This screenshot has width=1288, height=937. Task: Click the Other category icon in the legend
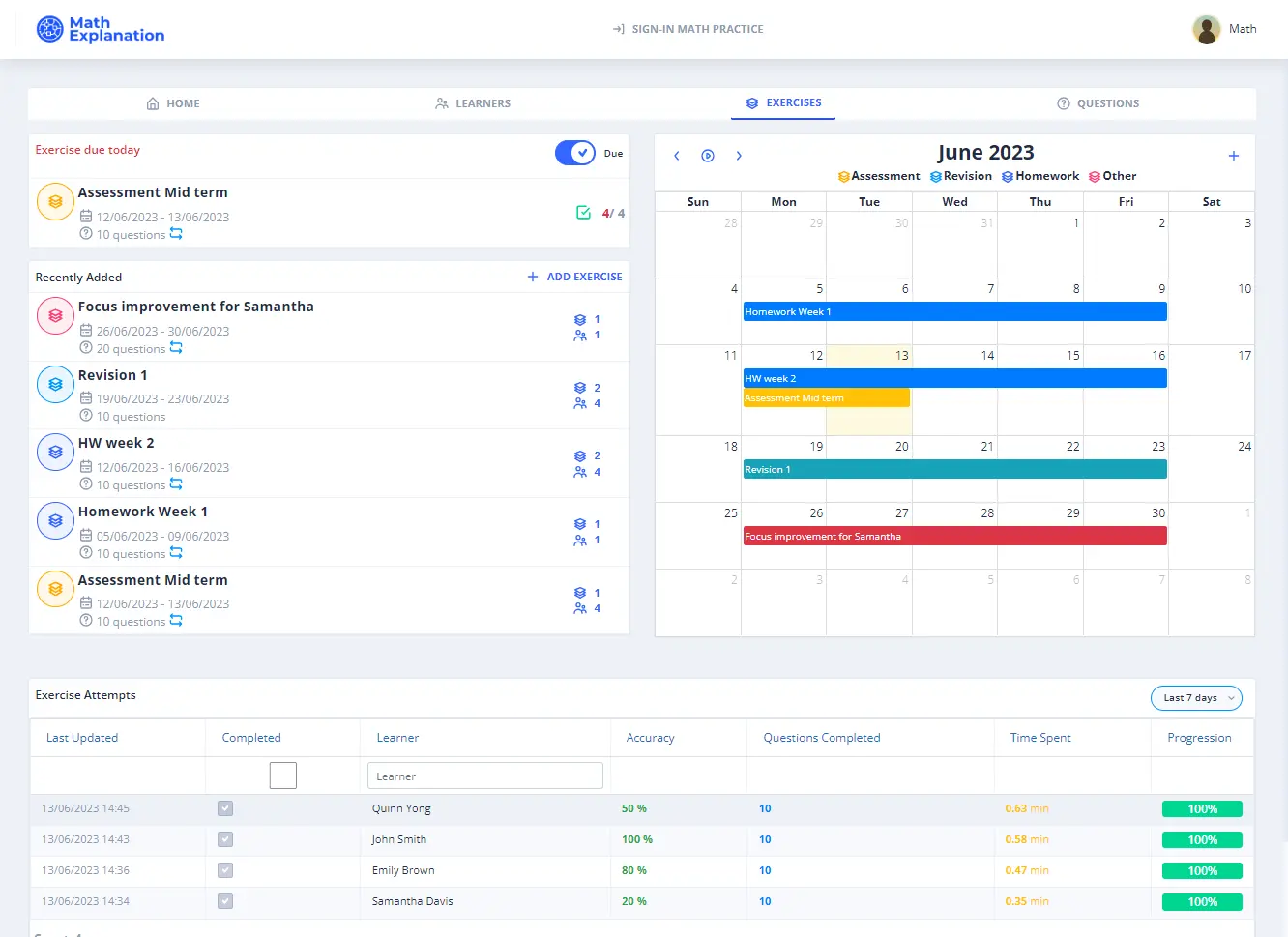pos(1094,175)
